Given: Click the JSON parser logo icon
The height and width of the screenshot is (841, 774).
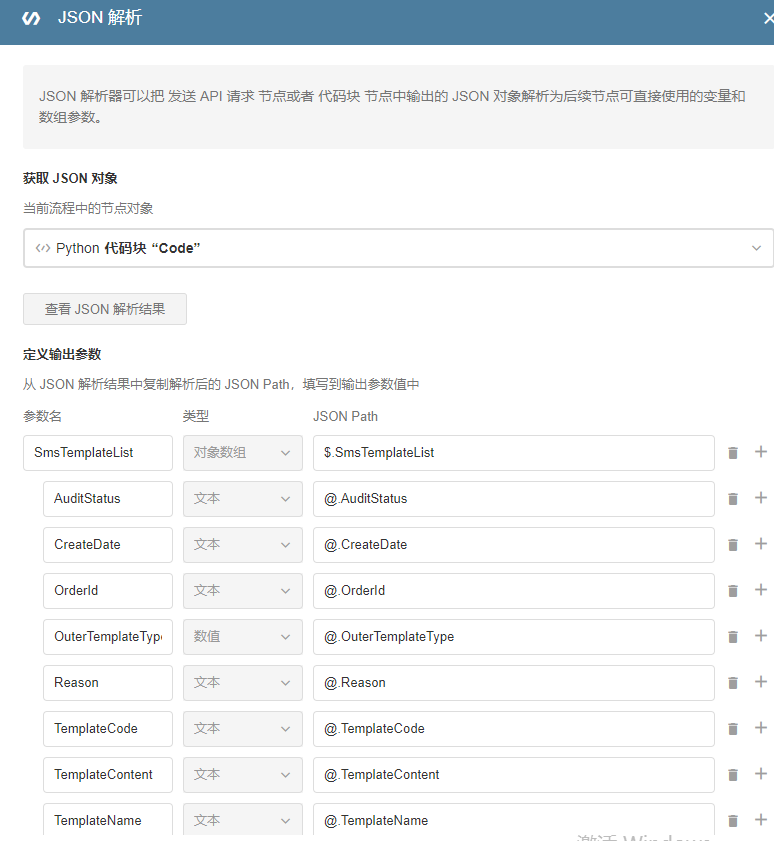Looking at the screenshot, I should tap(31, 18).
